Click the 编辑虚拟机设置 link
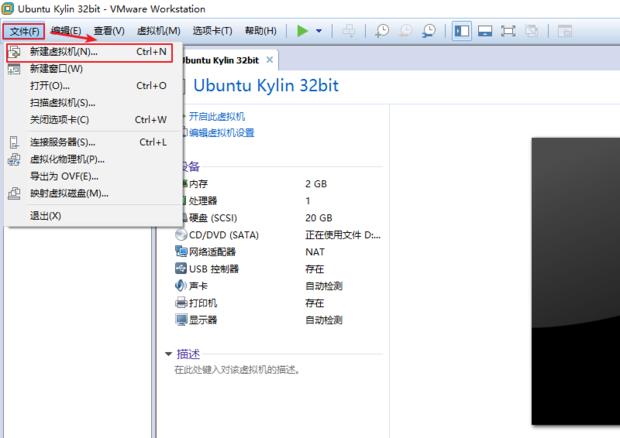620x438 pixels. [221, 133]
